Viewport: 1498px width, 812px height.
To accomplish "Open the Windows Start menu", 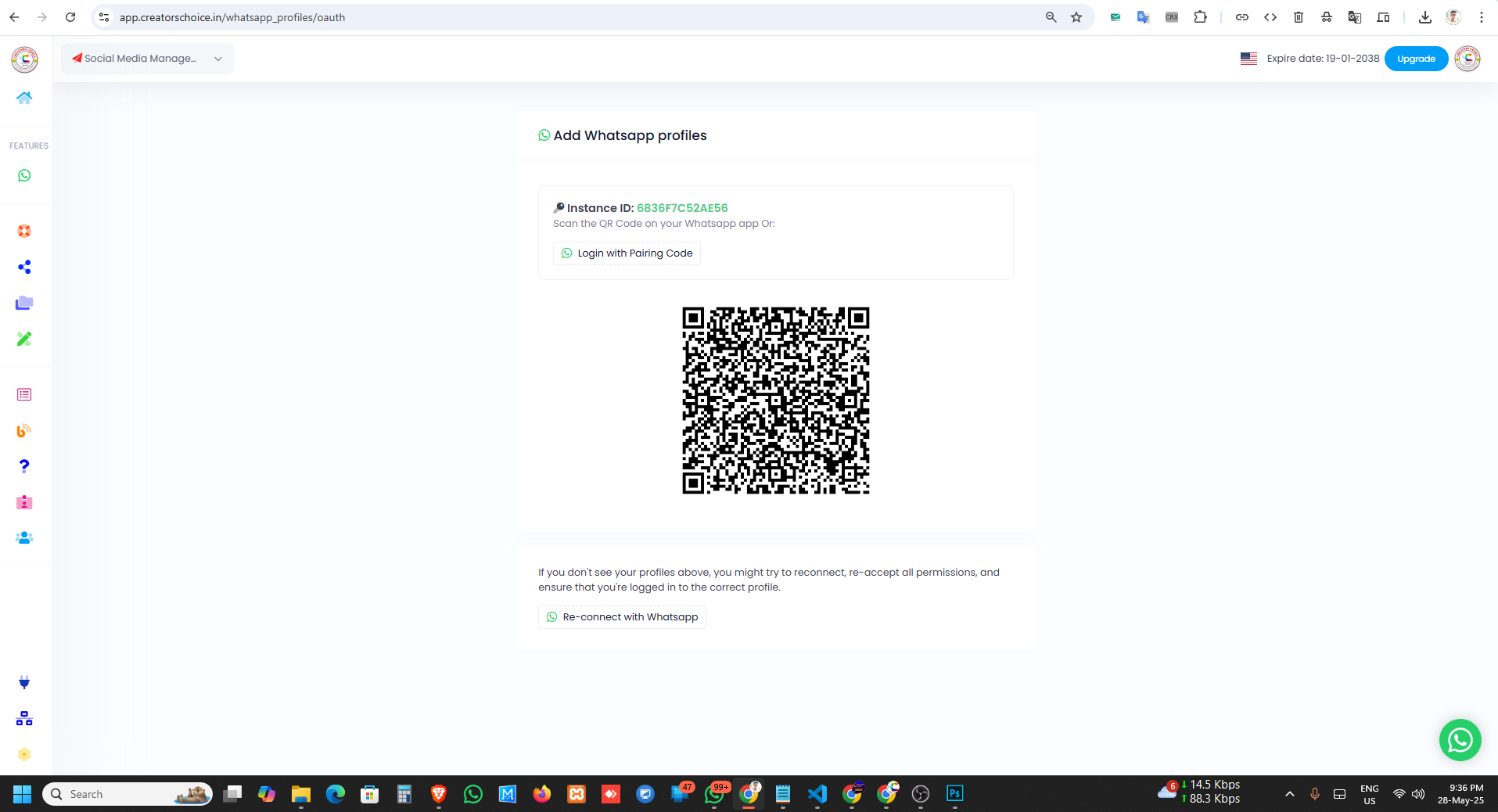I will pos(22,794).
